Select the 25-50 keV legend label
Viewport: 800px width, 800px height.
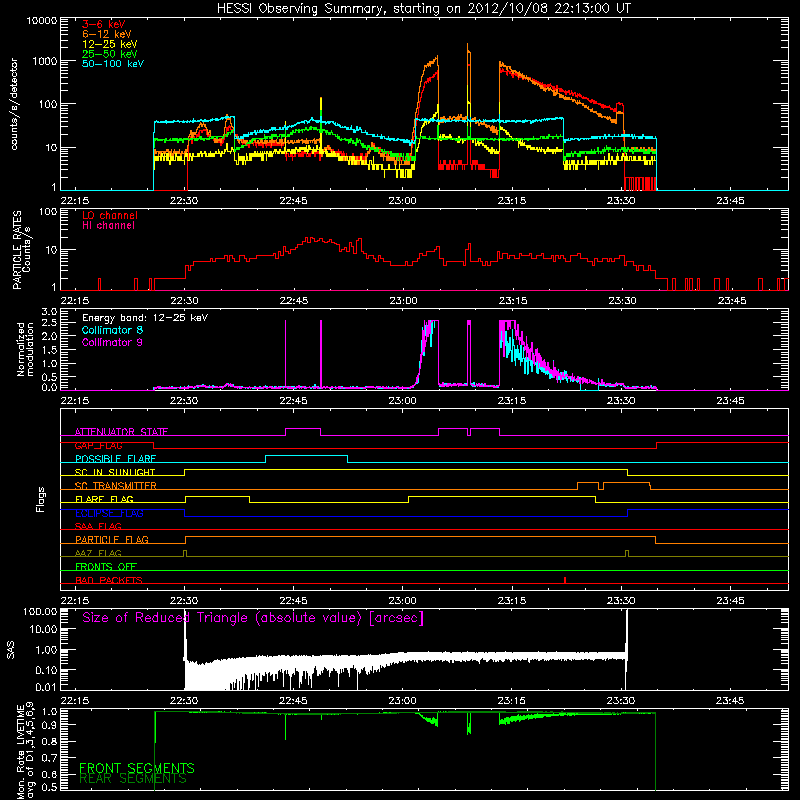coord(110,54)
